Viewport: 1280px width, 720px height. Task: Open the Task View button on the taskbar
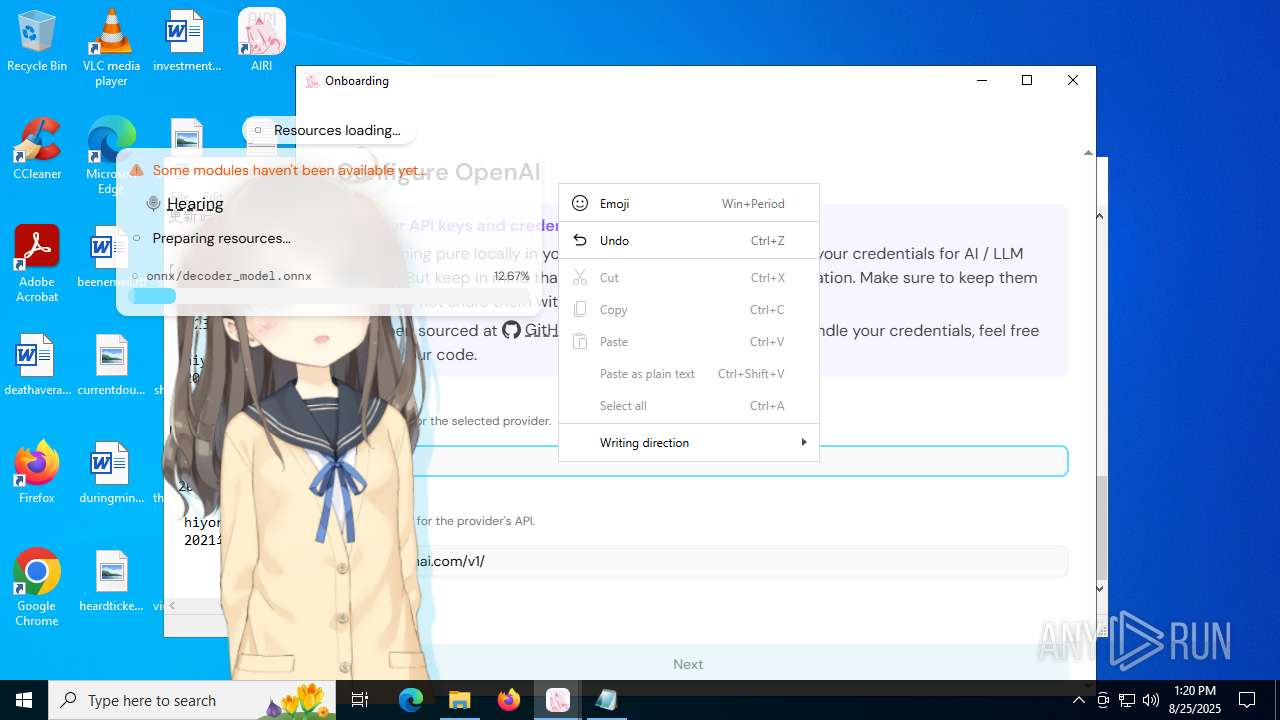tap(360, 700)
